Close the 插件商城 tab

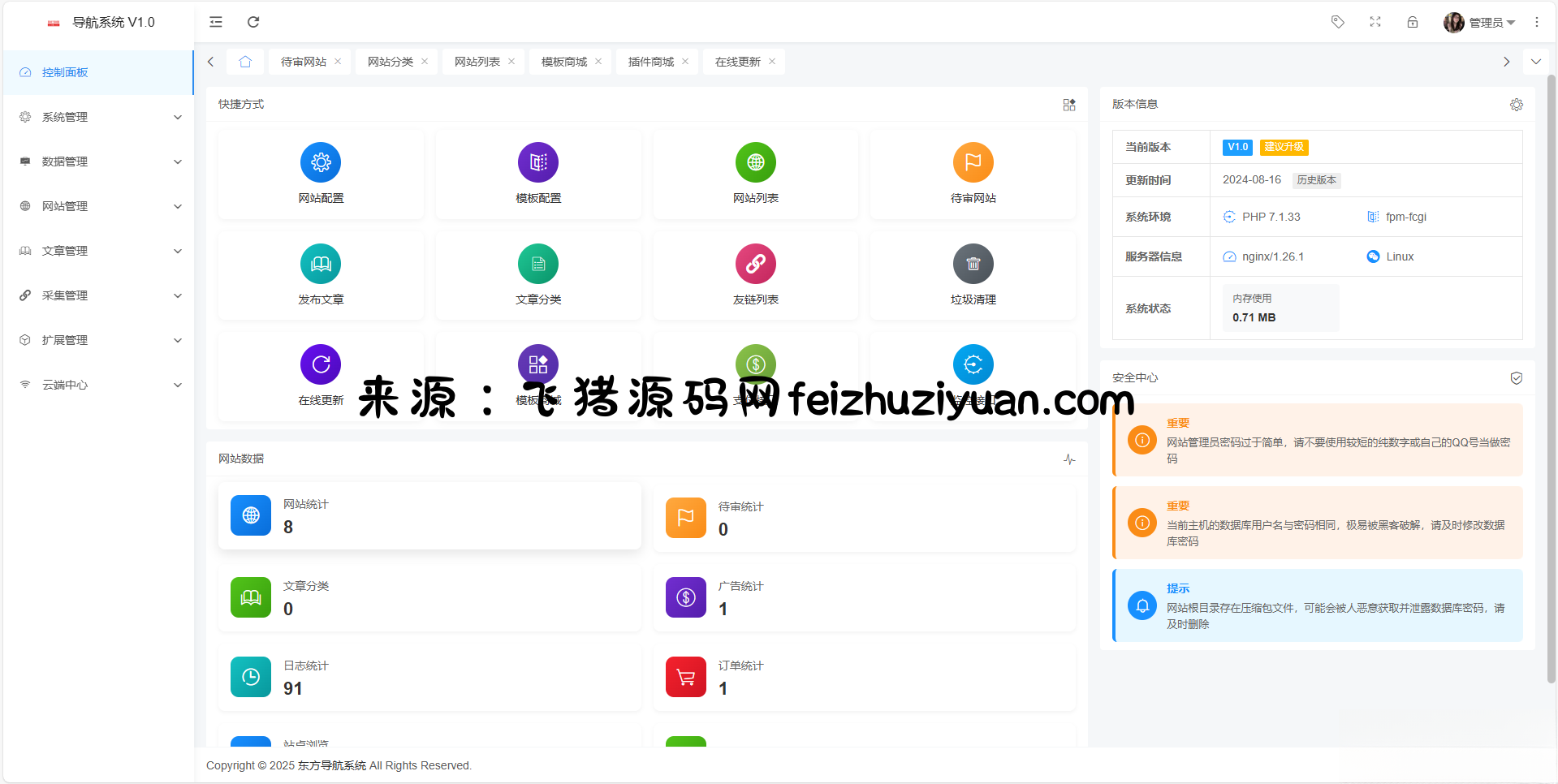[x=685, y=62]
